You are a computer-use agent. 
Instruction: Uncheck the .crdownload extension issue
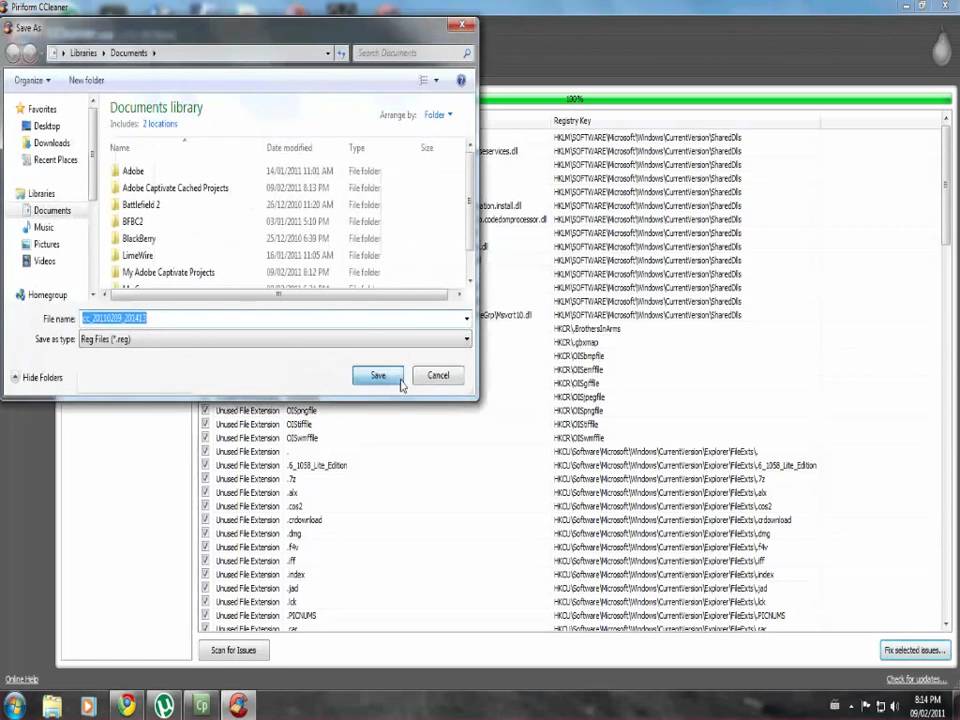coord(205,520)
